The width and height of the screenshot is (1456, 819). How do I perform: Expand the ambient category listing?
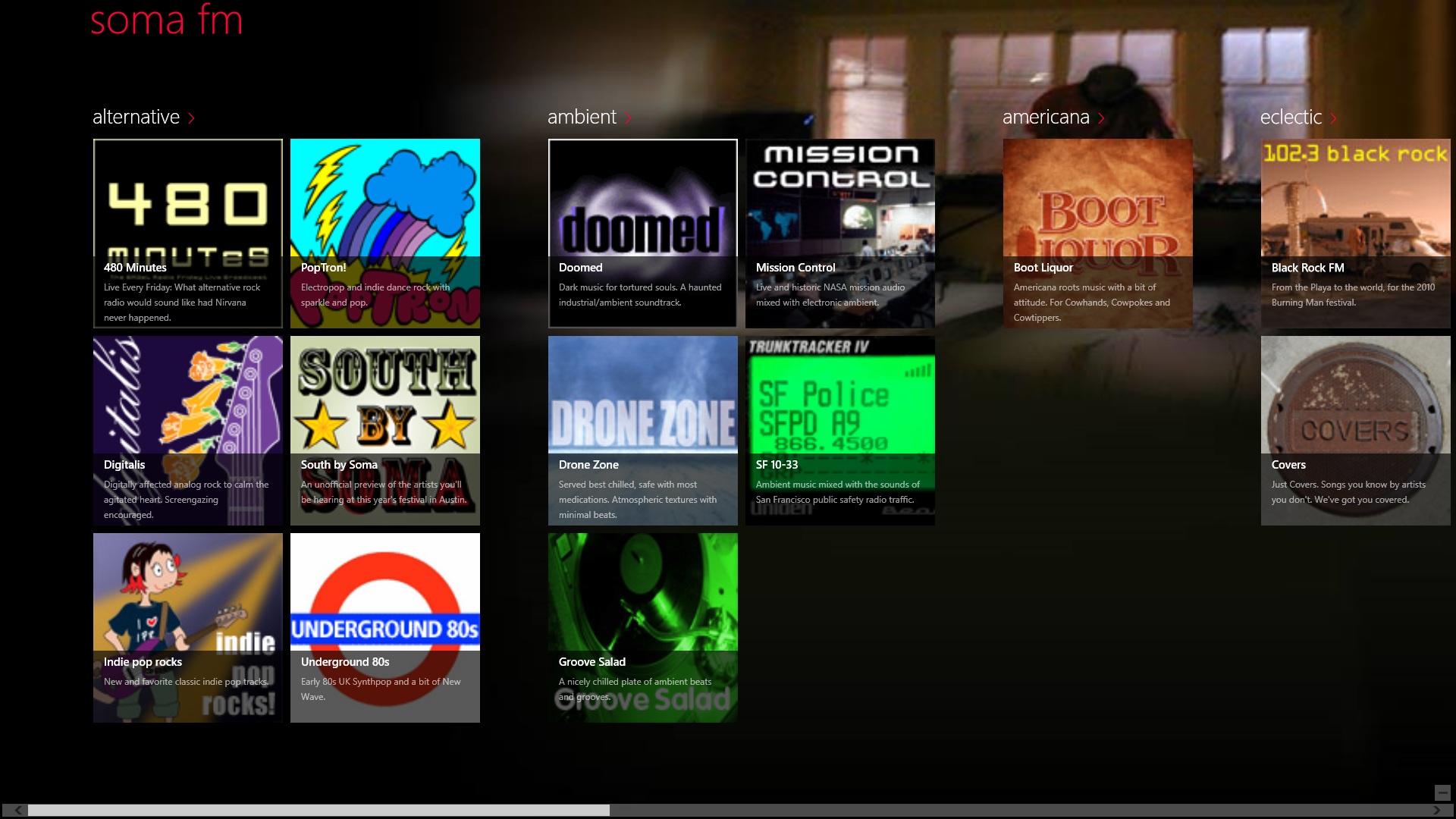pos(628,118)
